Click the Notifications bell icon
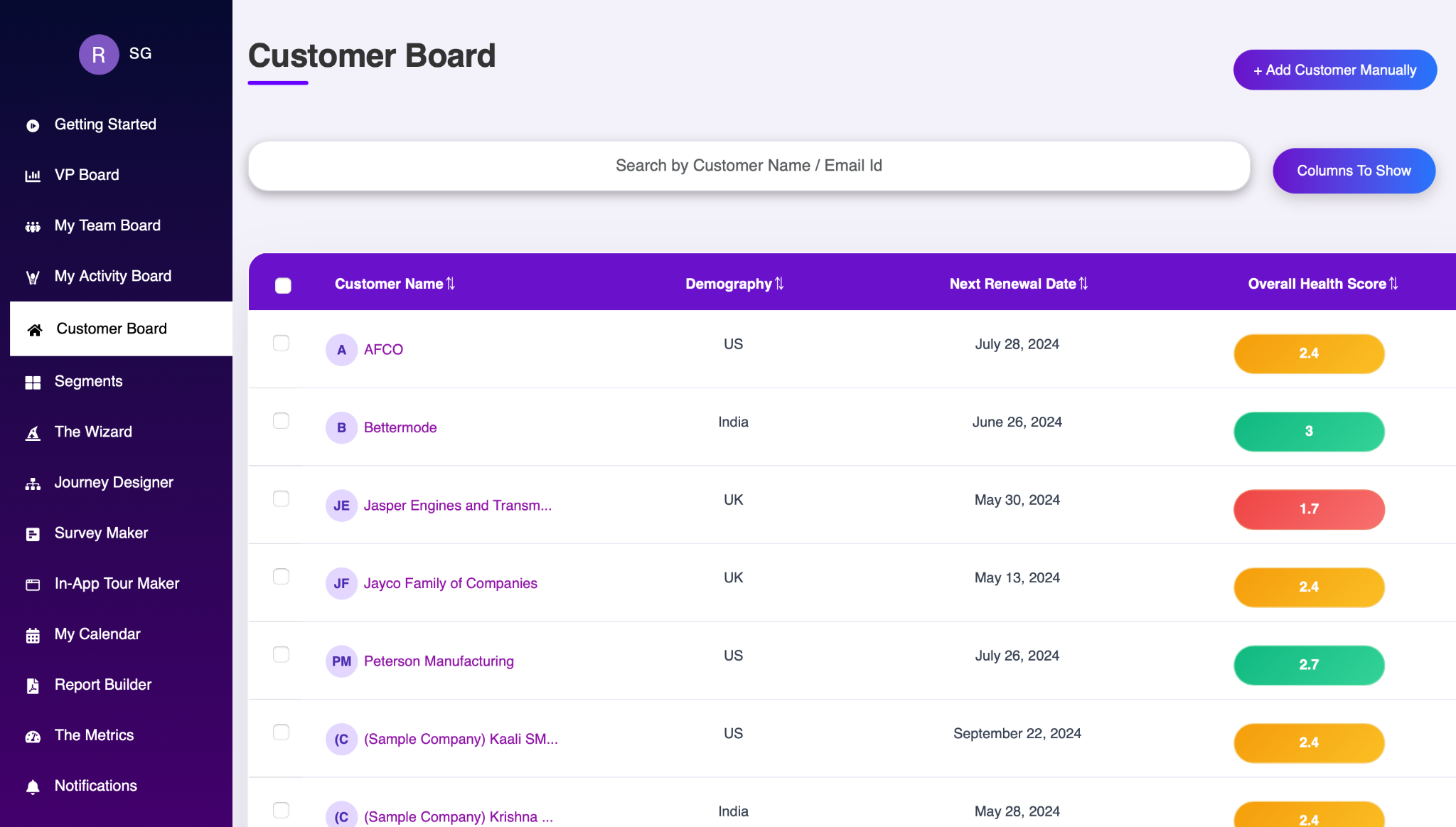1456x827 pixels. (x=33, y=786)
